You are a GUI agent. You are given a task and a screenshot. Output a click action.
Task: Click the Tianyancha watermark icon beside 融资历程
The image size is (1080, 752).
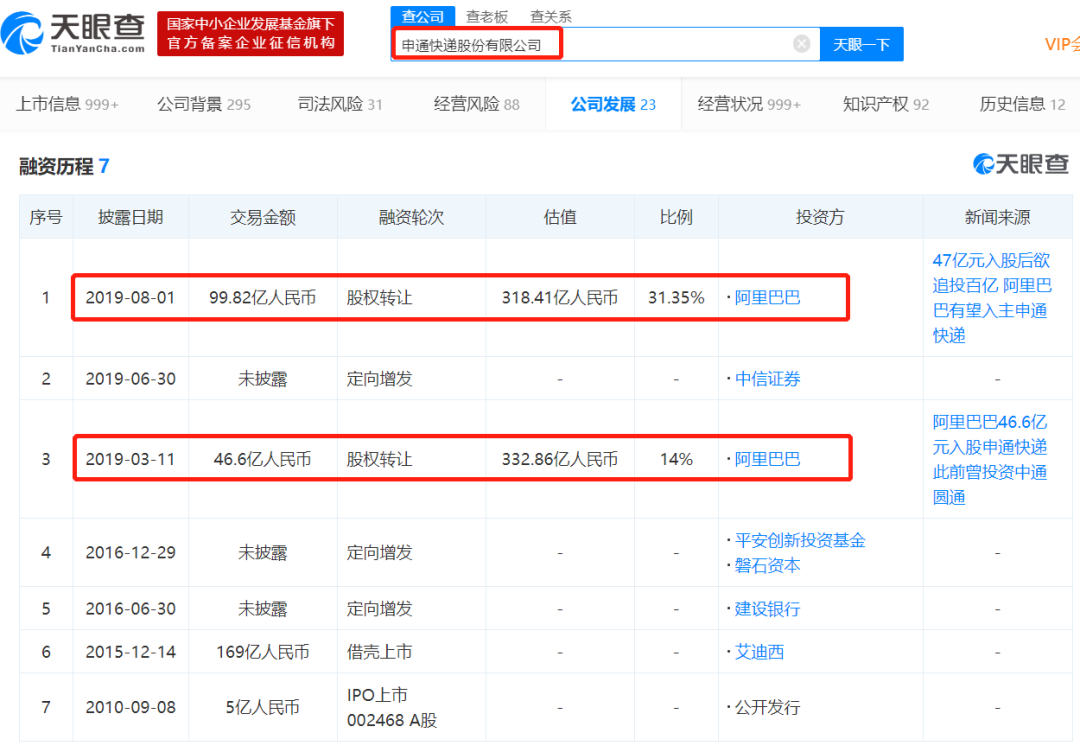[983, 165]
